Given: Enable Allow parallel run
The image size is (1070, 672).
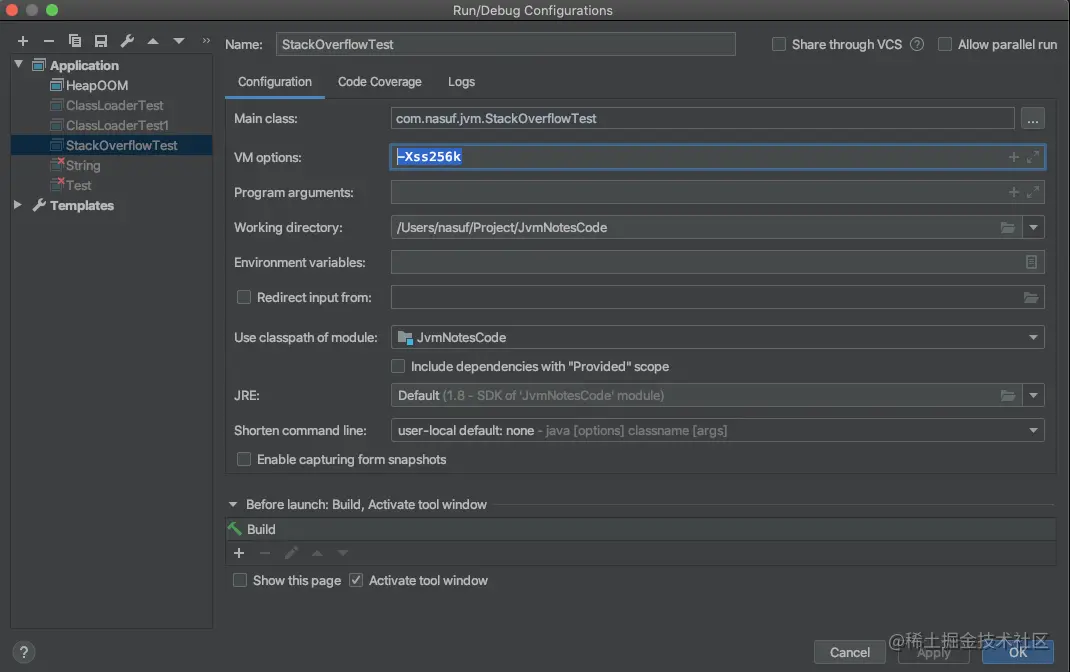Looking at the screenshot, I should pos(945,44).
